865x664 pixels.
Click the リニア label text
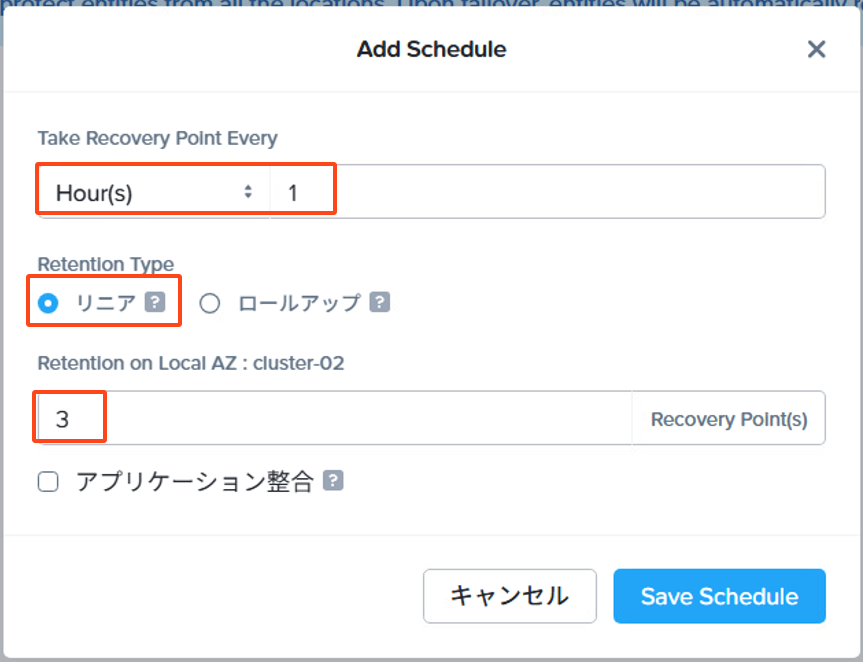[x=105, y=303]
